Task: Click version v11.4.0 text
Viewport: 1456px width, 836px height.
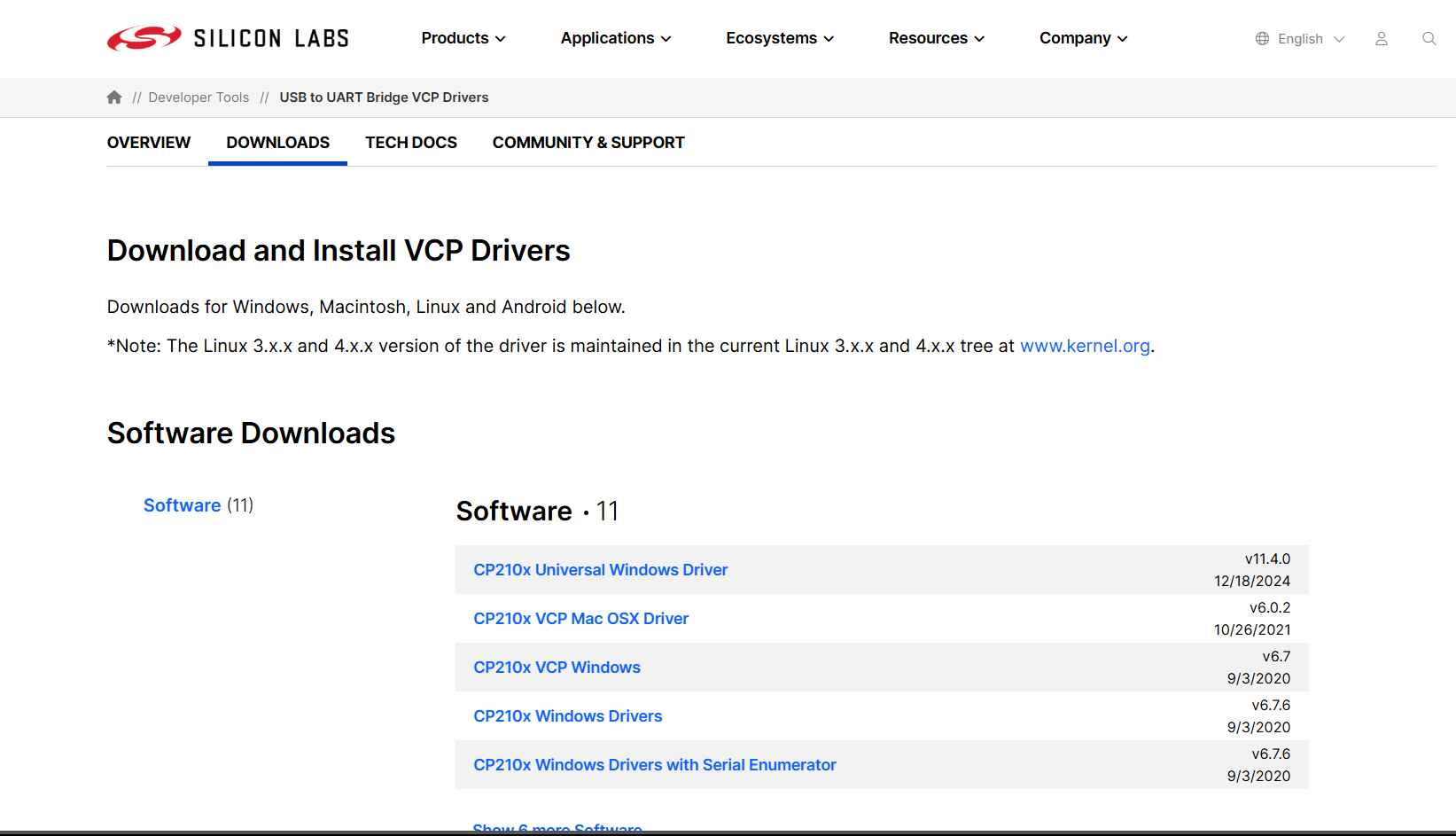Action: pos(1267,559)
